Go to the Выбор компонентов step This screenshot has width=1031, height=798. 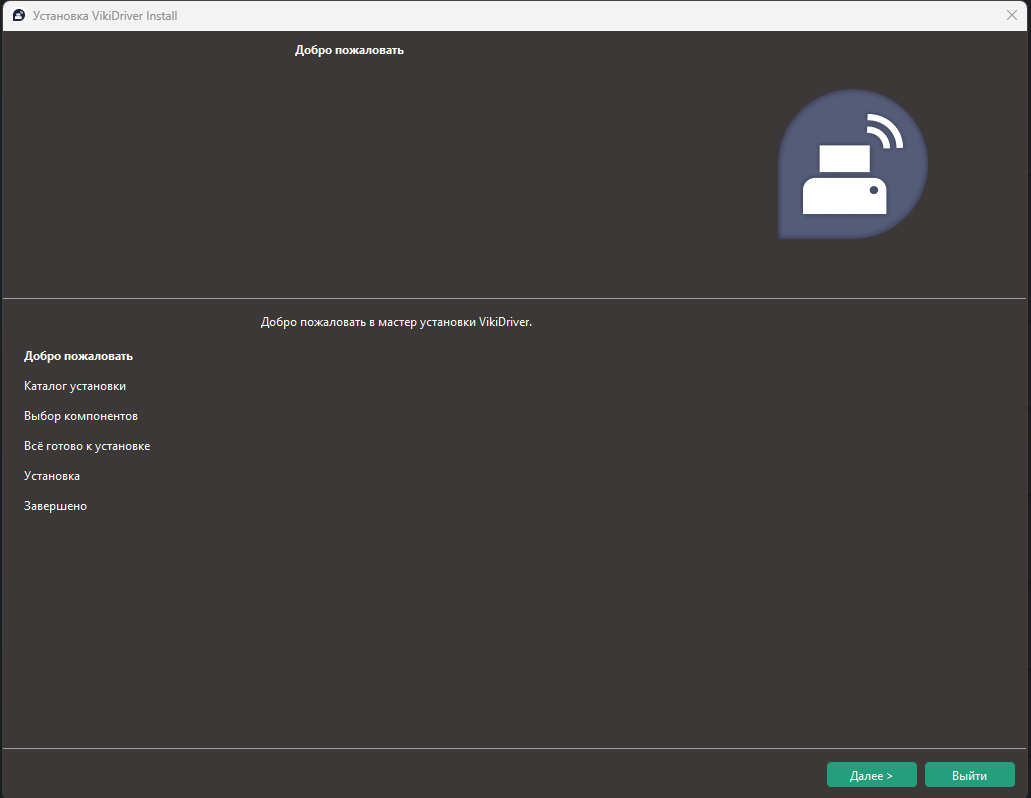tap(81, 416)
